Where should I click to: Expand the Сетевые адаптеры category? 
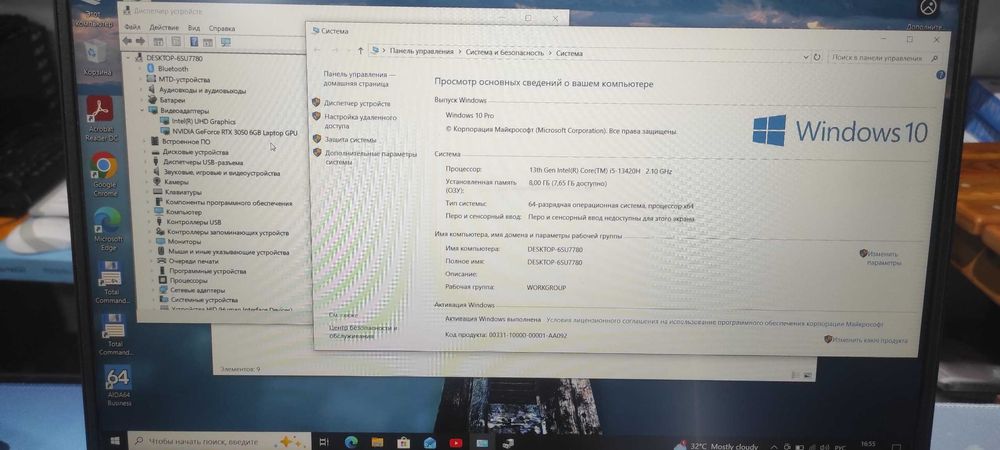154,290
